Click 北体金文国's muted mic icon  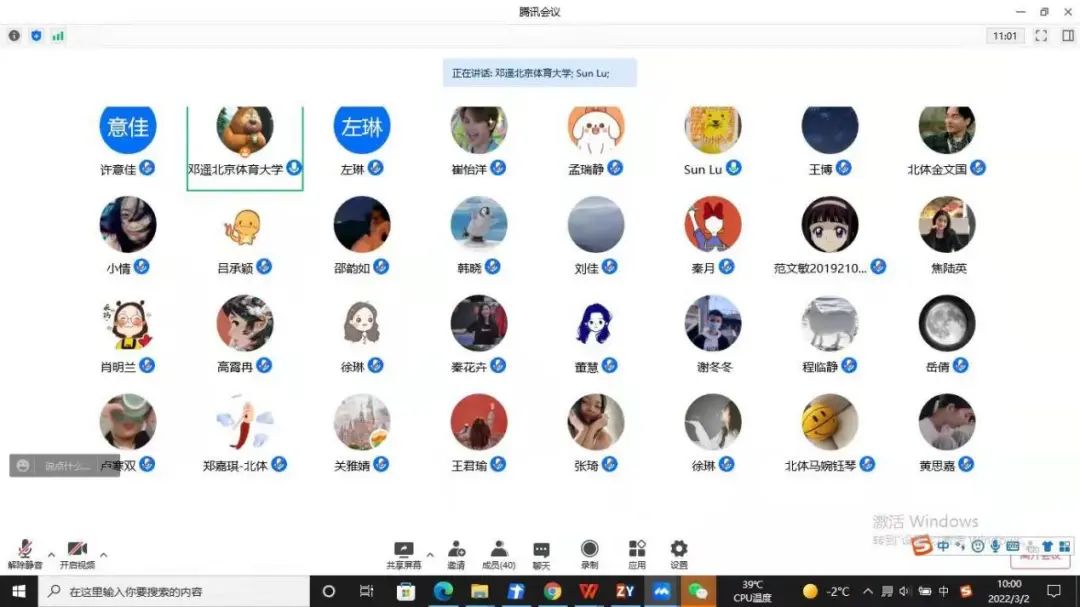(977, 167)
